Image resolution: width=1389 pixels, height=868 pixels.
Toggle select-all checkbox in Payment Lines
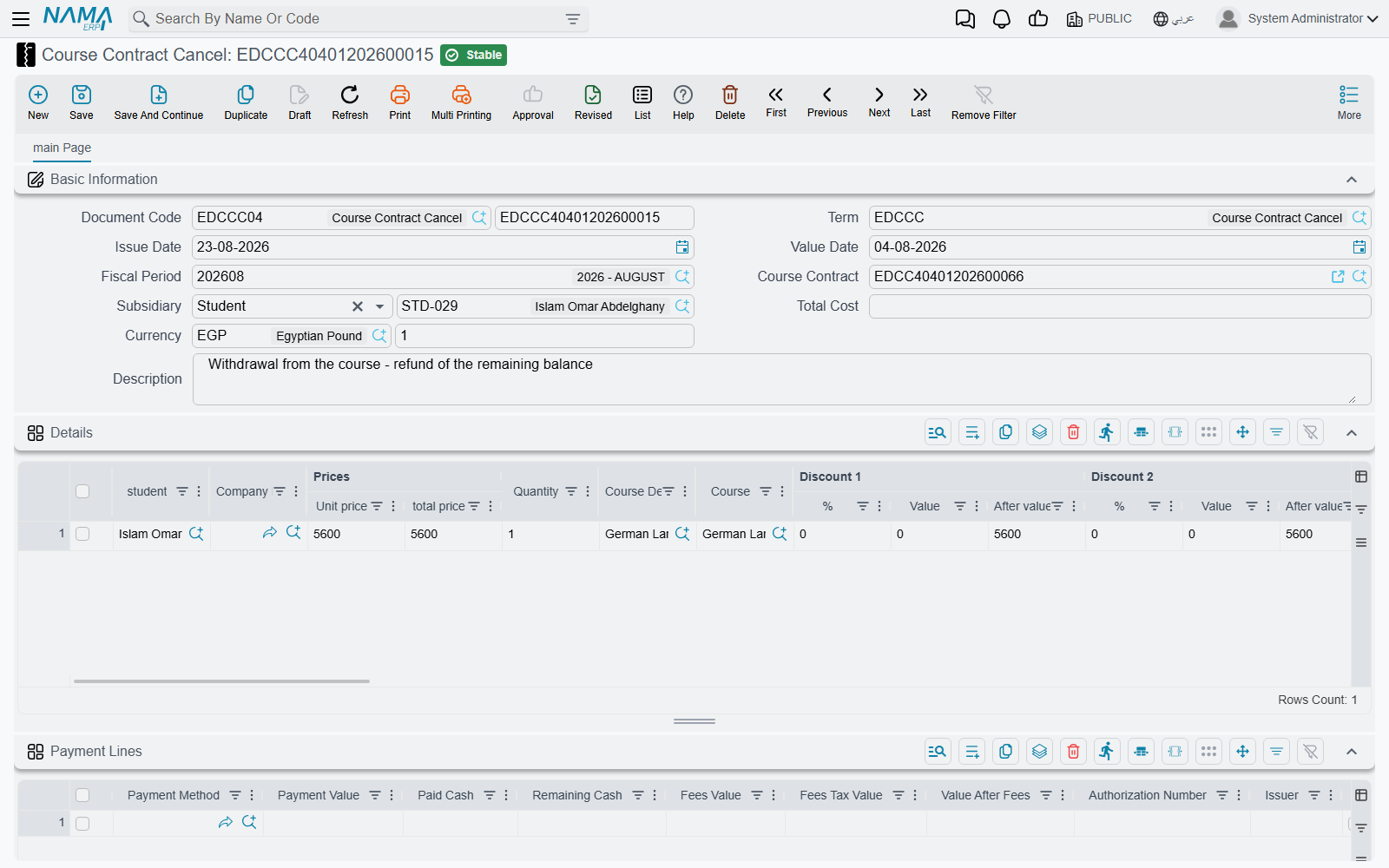(82, 795)
